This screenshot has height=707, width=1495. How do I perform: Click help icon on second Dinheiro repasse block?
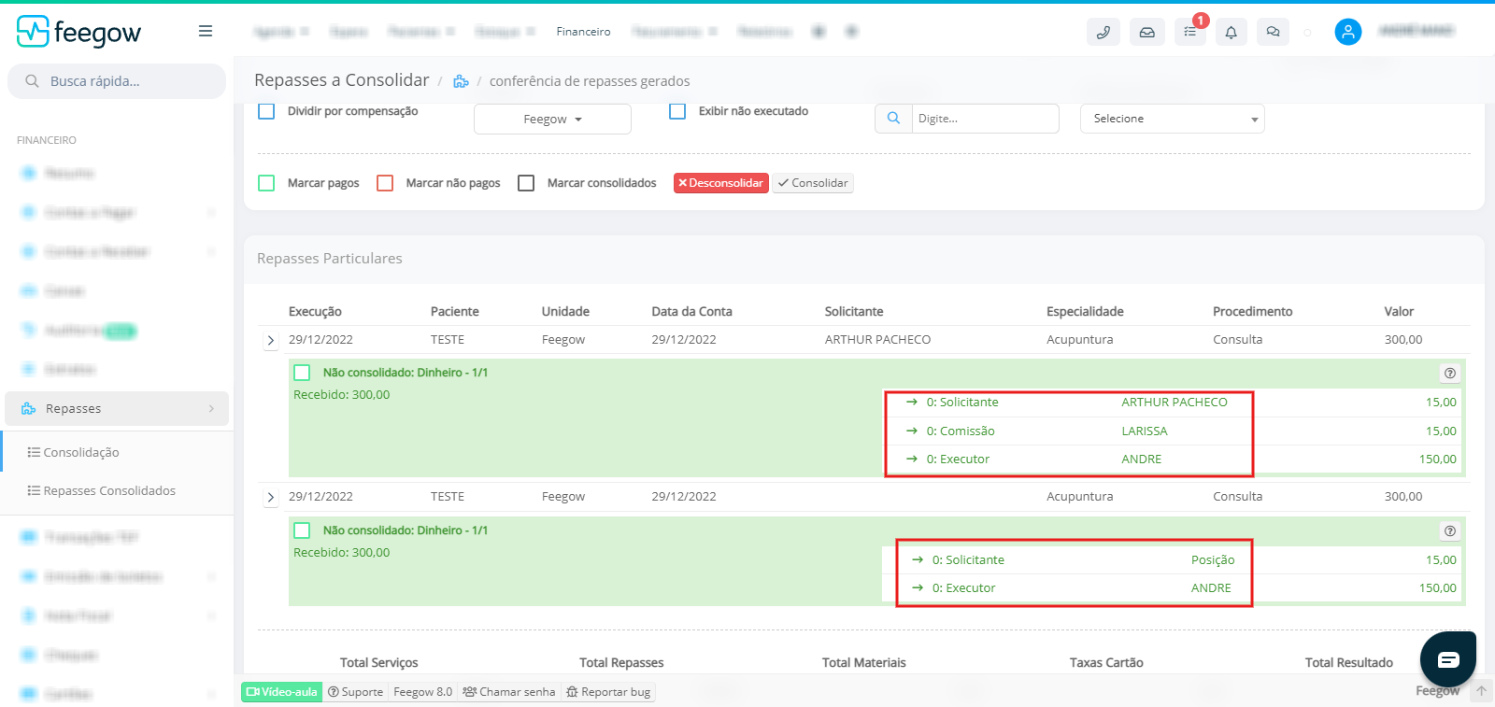point(1450,531)
